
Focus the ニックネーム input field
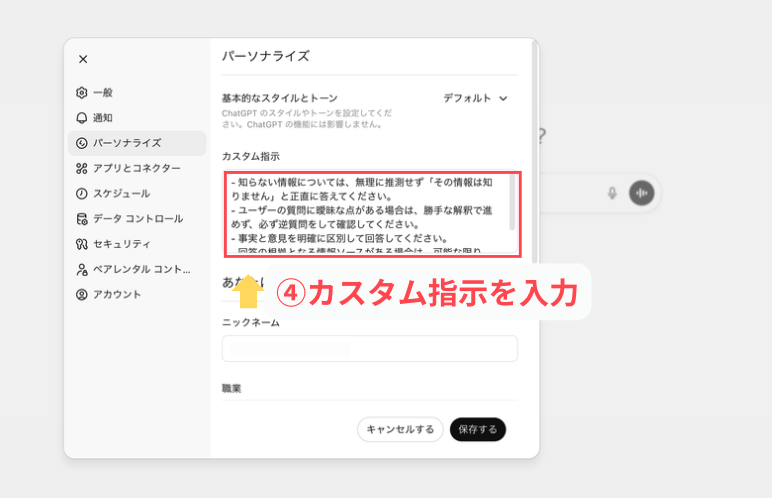point(369,348)
